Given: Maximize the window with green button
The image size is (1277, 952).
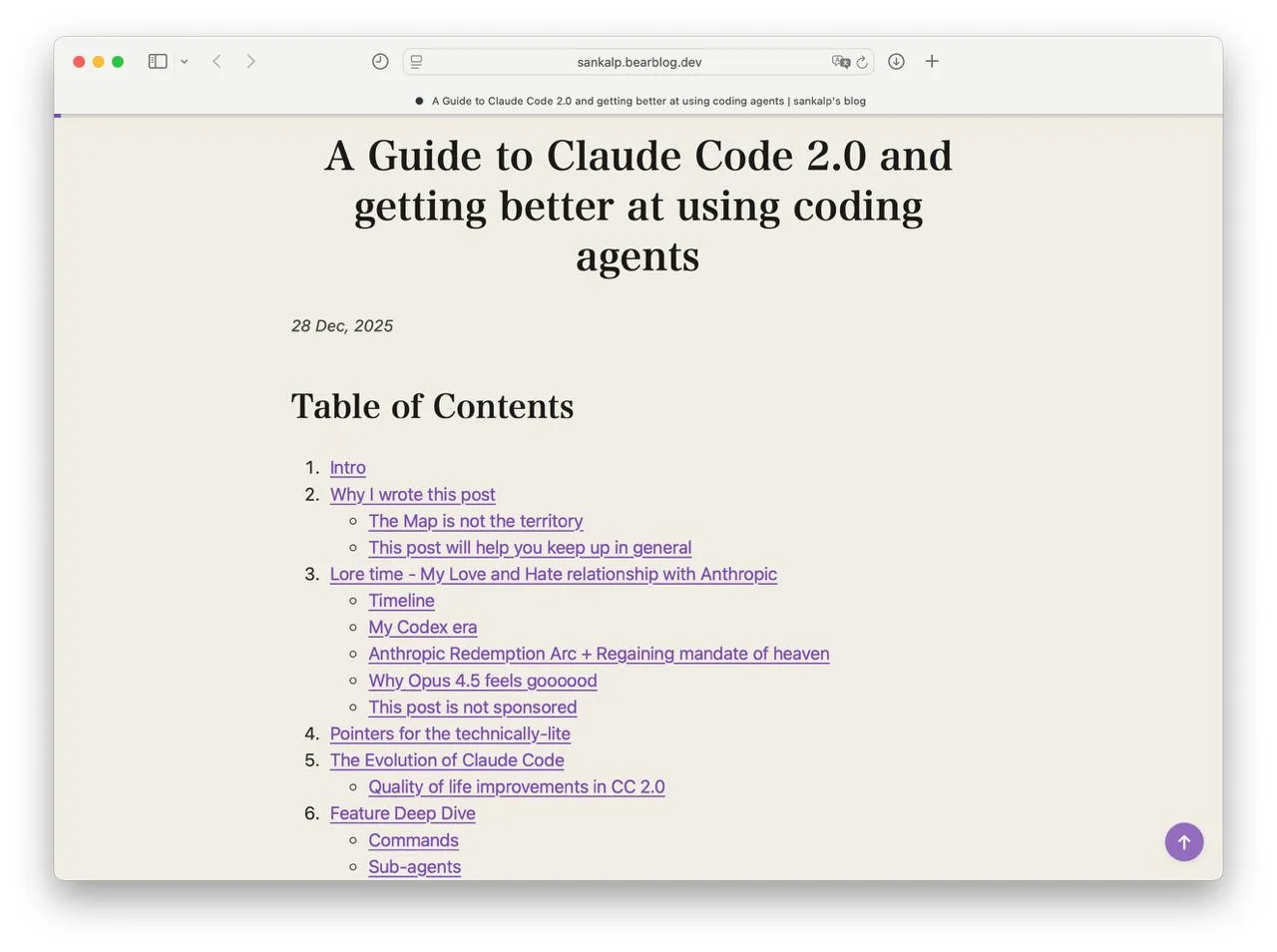Looking at the screenshot, I should (118, 62).
